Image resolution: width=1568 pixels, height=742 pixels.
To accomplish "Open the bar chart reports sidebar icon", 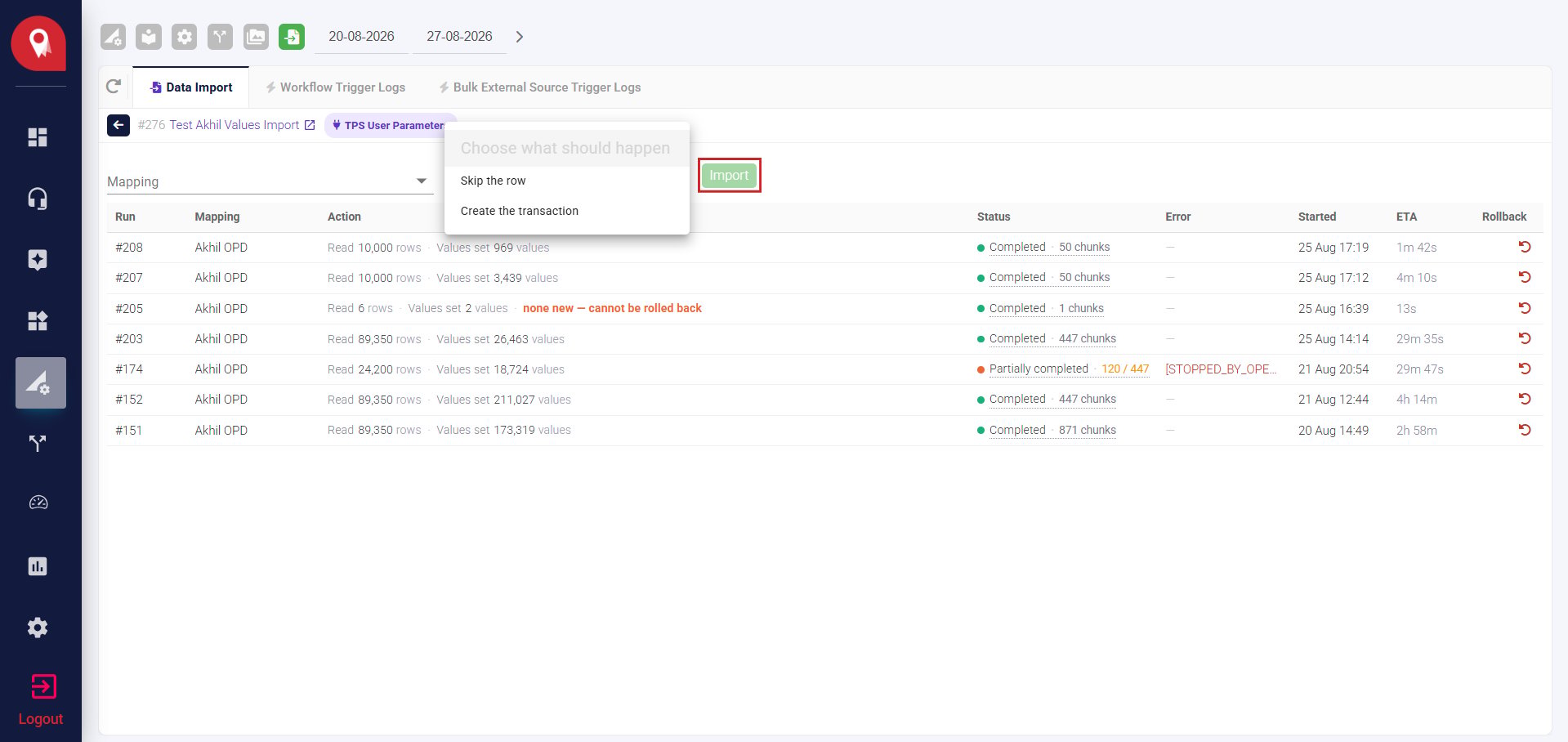I will point(38,566).
